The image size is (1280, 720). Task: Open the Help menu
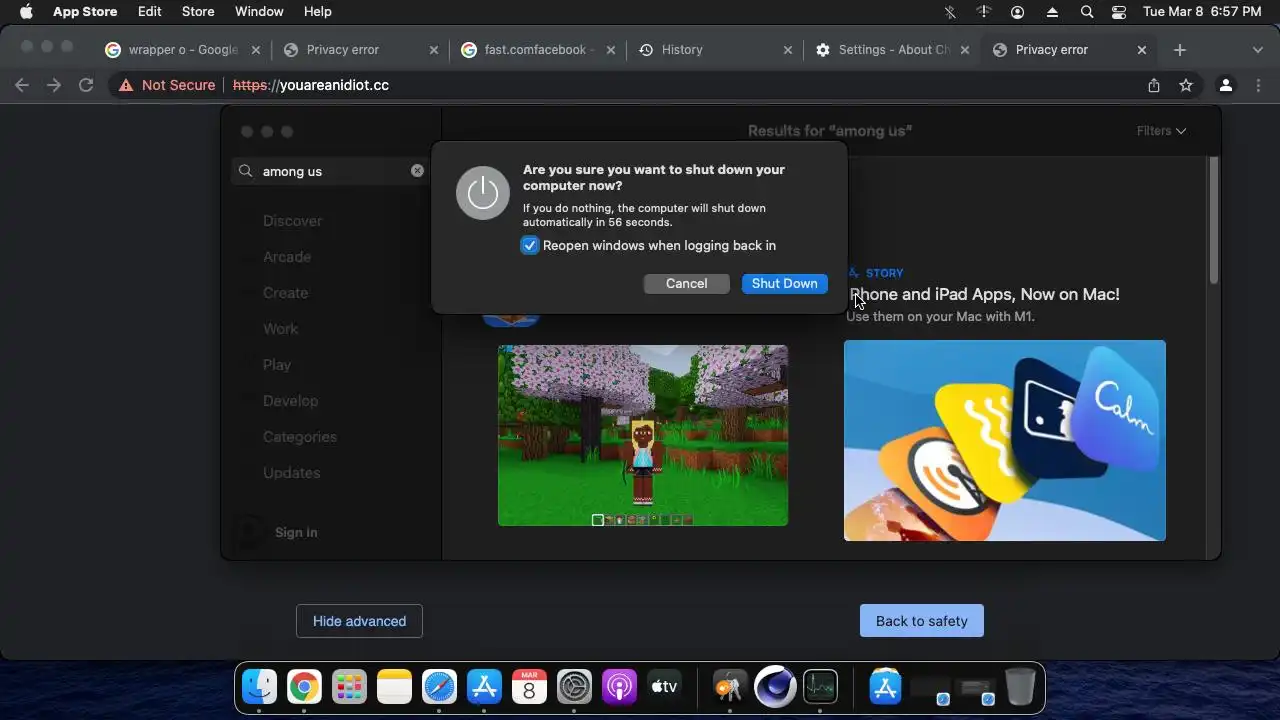pyautogui.click(x=317, y=12)
